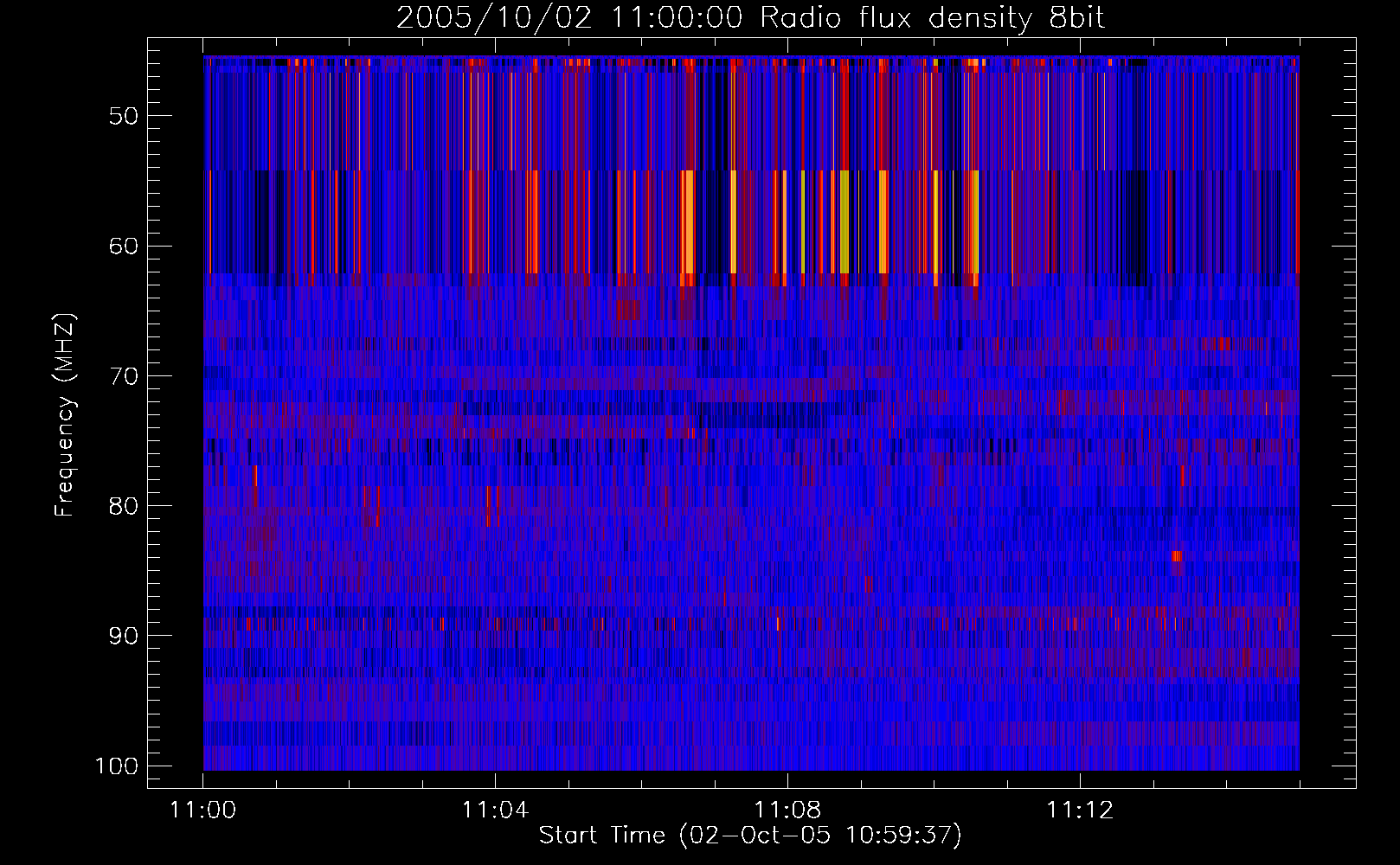The width and height of the screenshot is (1400, 865).
Task: Click the plot title "2005/10/02 11:00:00 Radio flux density 8bit"
Action: point(750,18)
